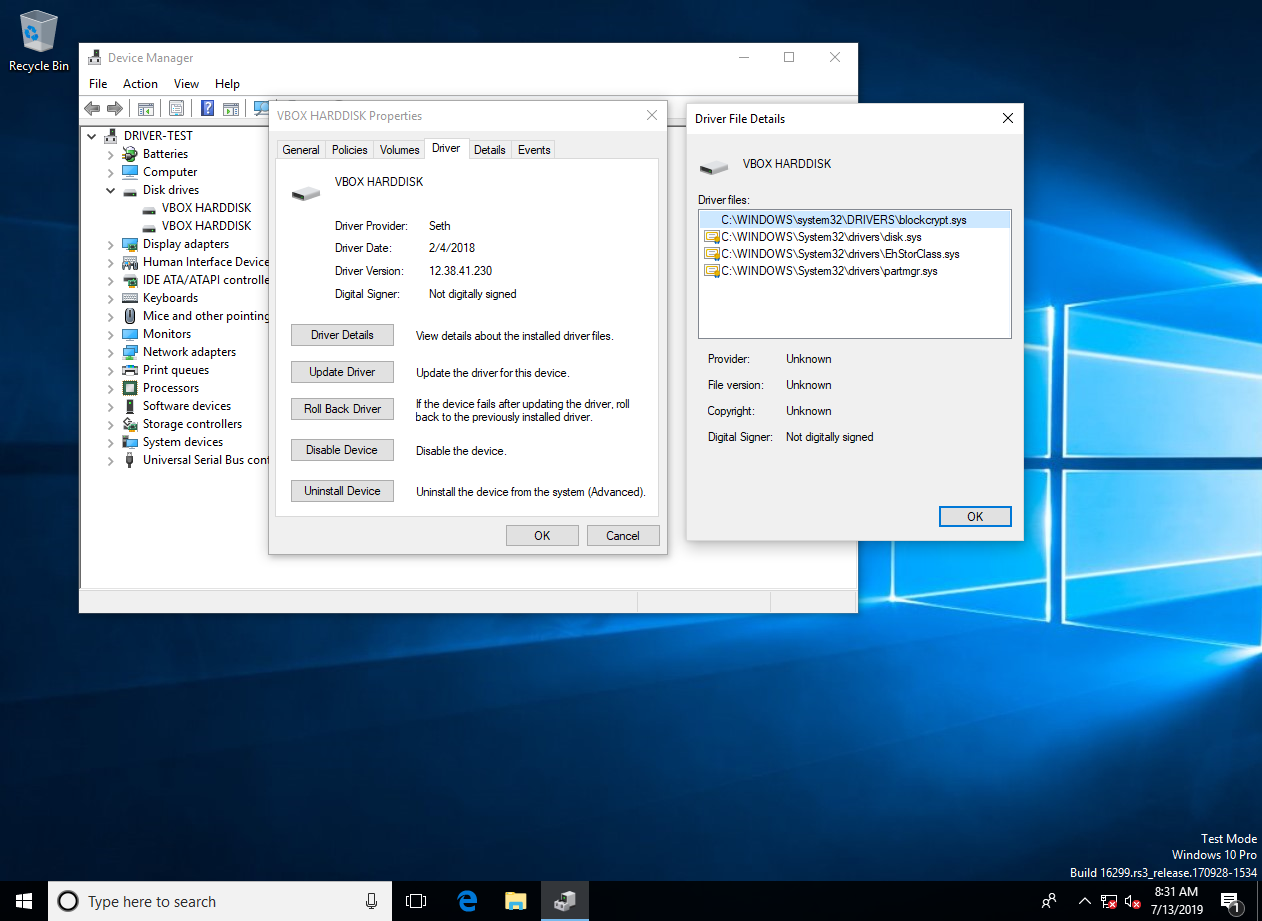The image size is (1262, 921).
Task: Click the Disable Device button
Action: click(342, 450)
